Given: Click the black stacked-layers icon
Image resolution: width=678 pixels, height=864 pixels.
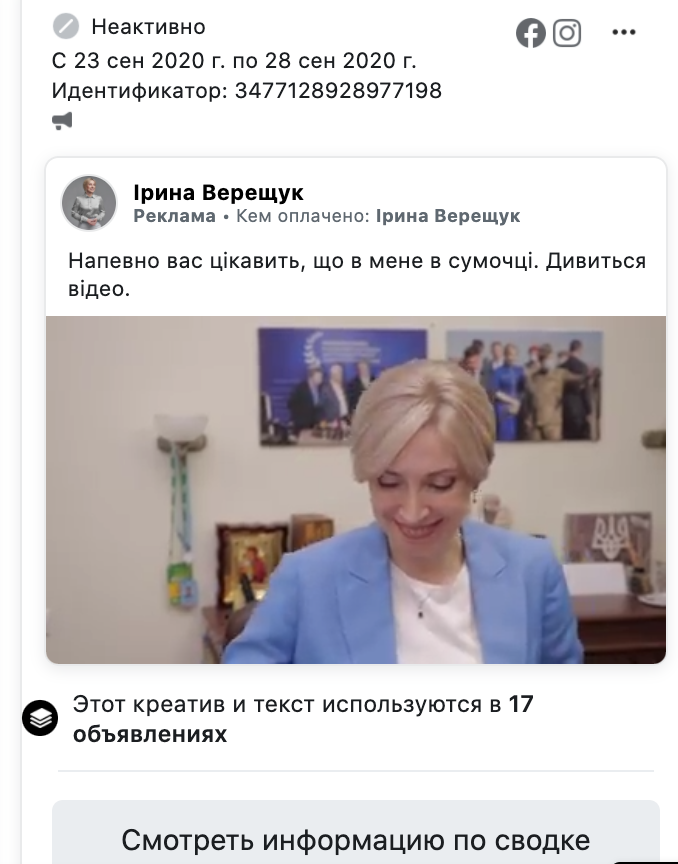Looking at the screenshot, I should coord(40,718).
